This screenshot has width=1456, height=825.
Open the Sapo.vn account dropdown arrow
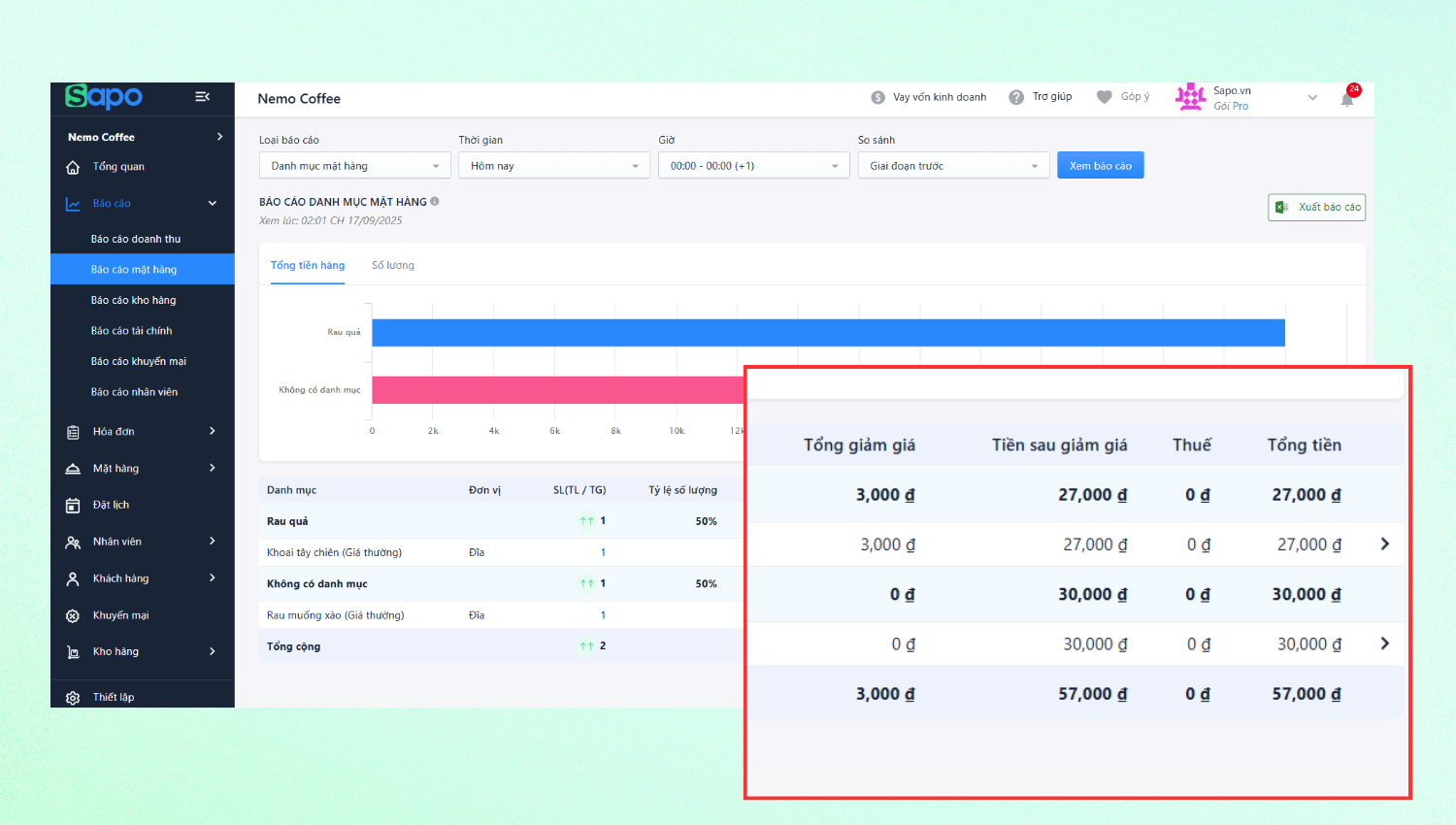1312,98
